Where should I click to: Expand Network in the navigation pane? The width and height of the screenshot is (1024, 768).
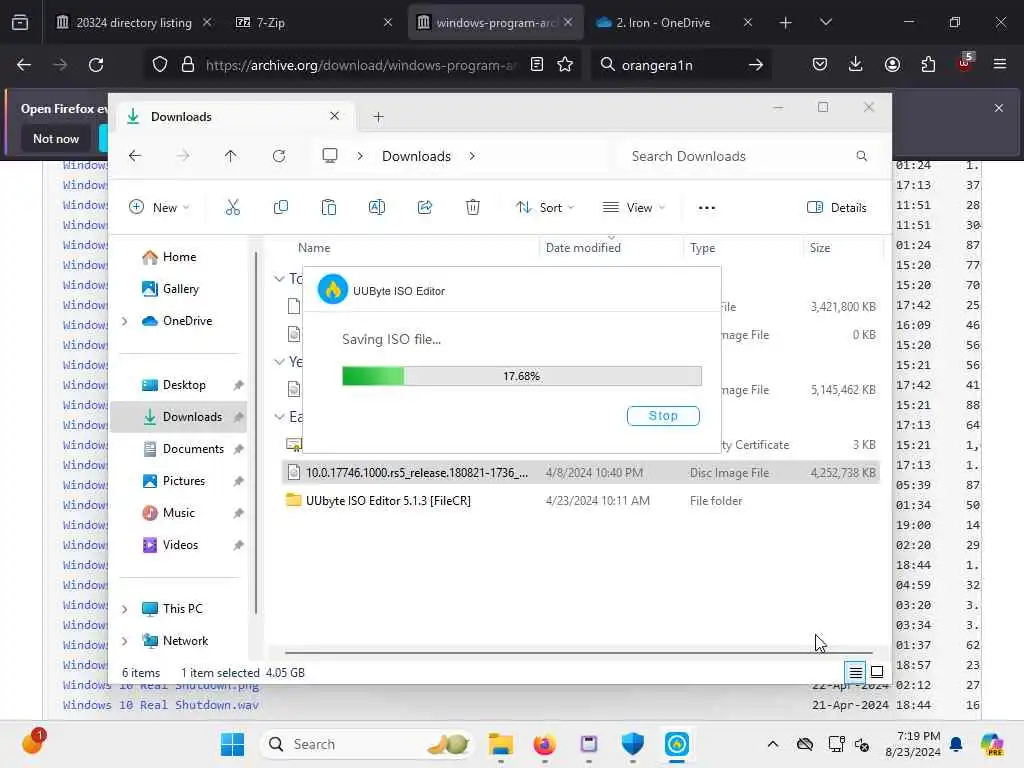(x=125, y=641)
